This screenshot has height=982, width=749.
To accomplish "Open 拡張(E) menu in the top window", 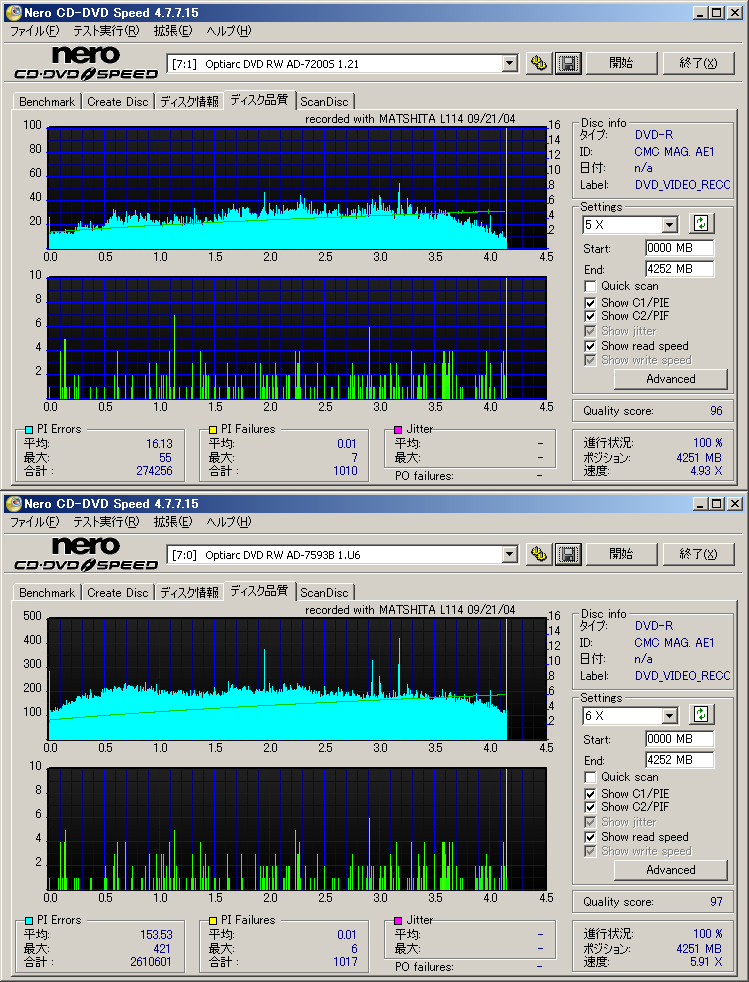I will pyautogui.click(x=173, y=31).
